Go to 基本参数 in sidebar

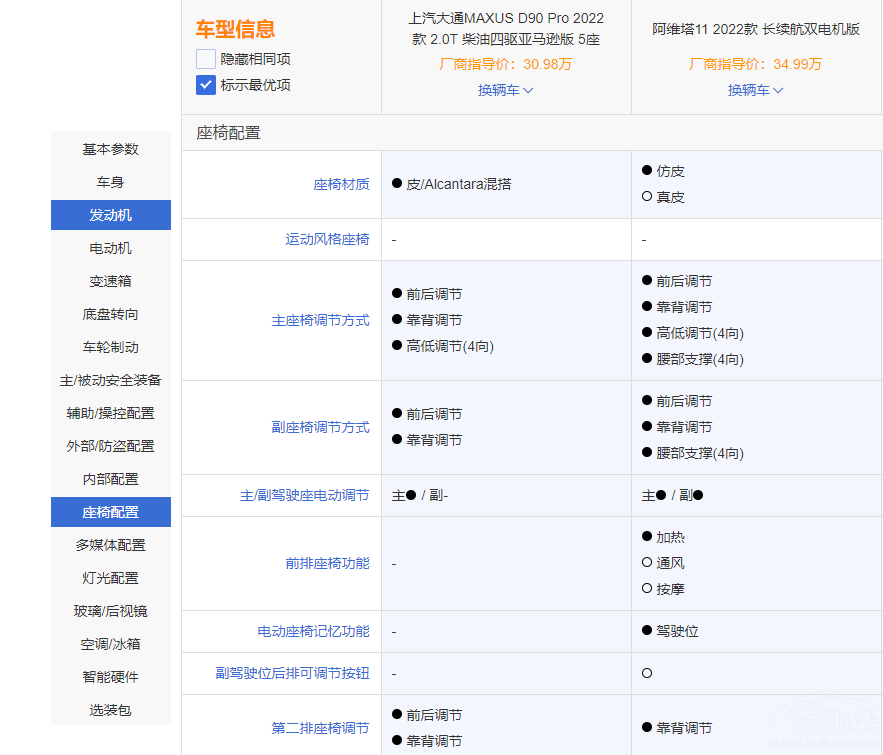pos(111,149)
